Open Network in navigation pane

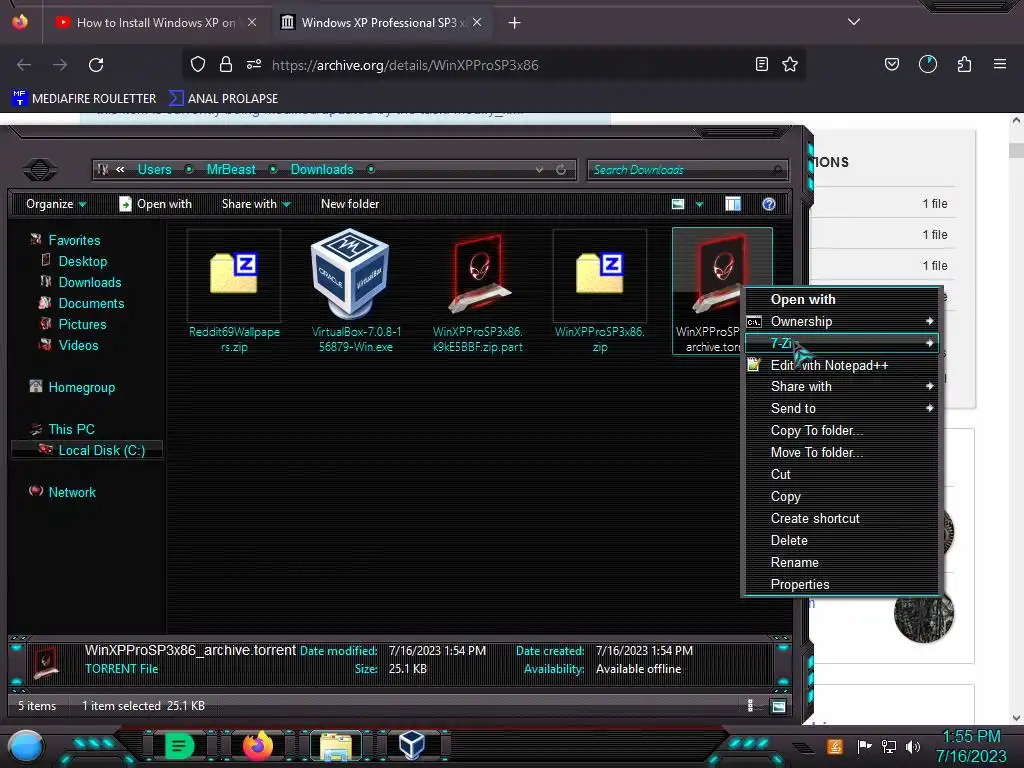click(x=72, y=492)
